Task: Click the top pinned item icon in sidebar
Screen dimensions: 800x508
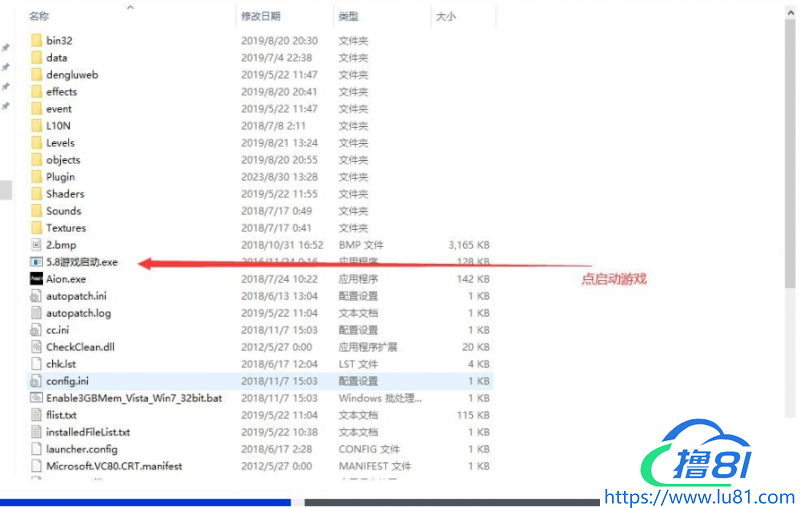Action: tap(5, 48)
